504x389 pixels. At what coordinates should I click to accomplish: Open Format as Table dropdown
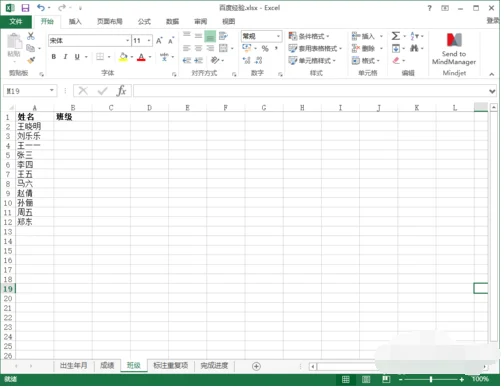pos(315,49)
